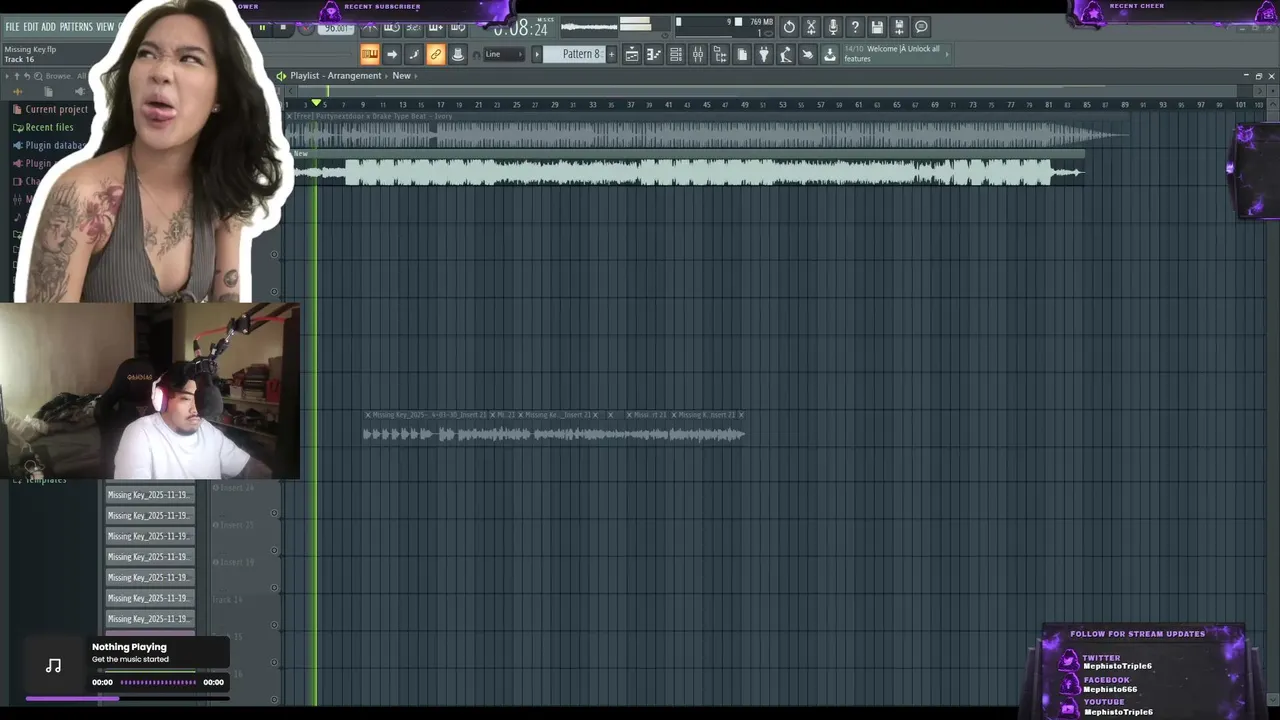Open the browser/plugin picker toolbar icon
This screenshot has width=1280, height=720.
720,54
